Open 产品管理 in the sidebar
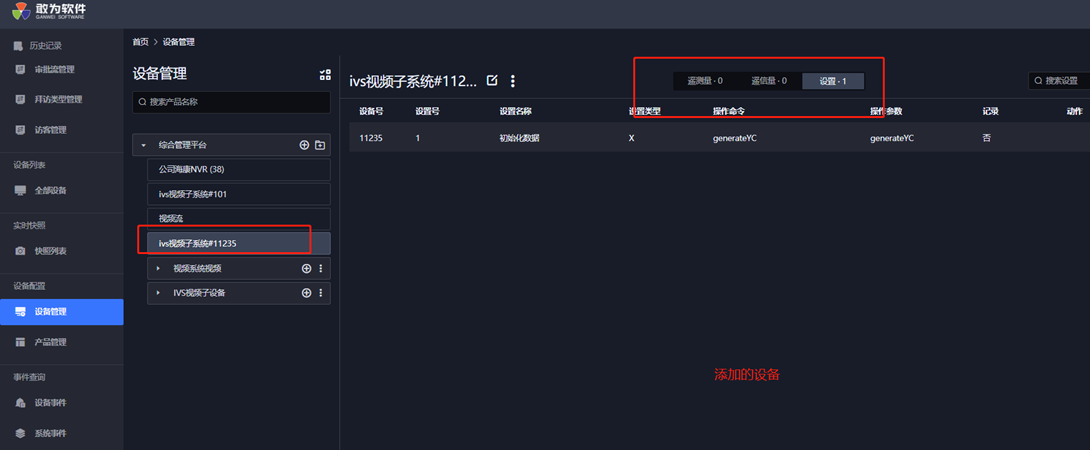Viewport: 1090px width, 450px height. tap(50, 342)
